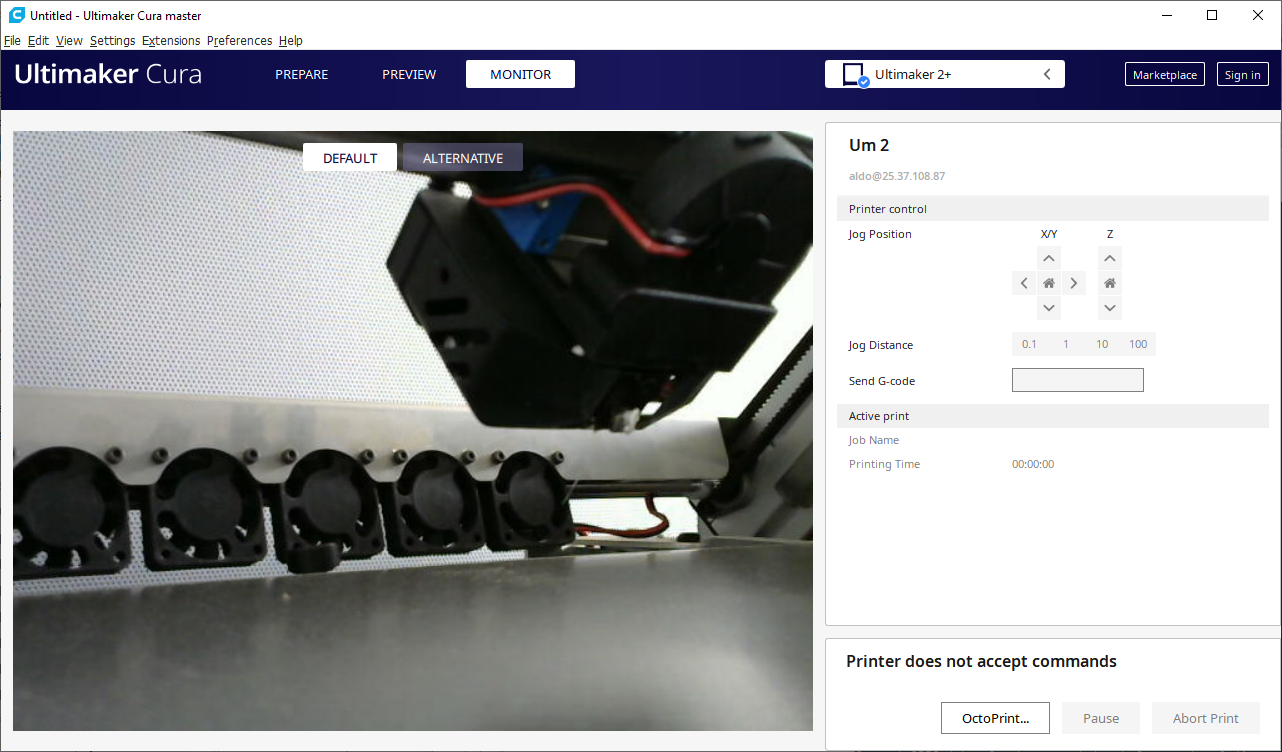Jog the print head downward in Y
Screen dimensions: 1282x752
point(1048,308)
